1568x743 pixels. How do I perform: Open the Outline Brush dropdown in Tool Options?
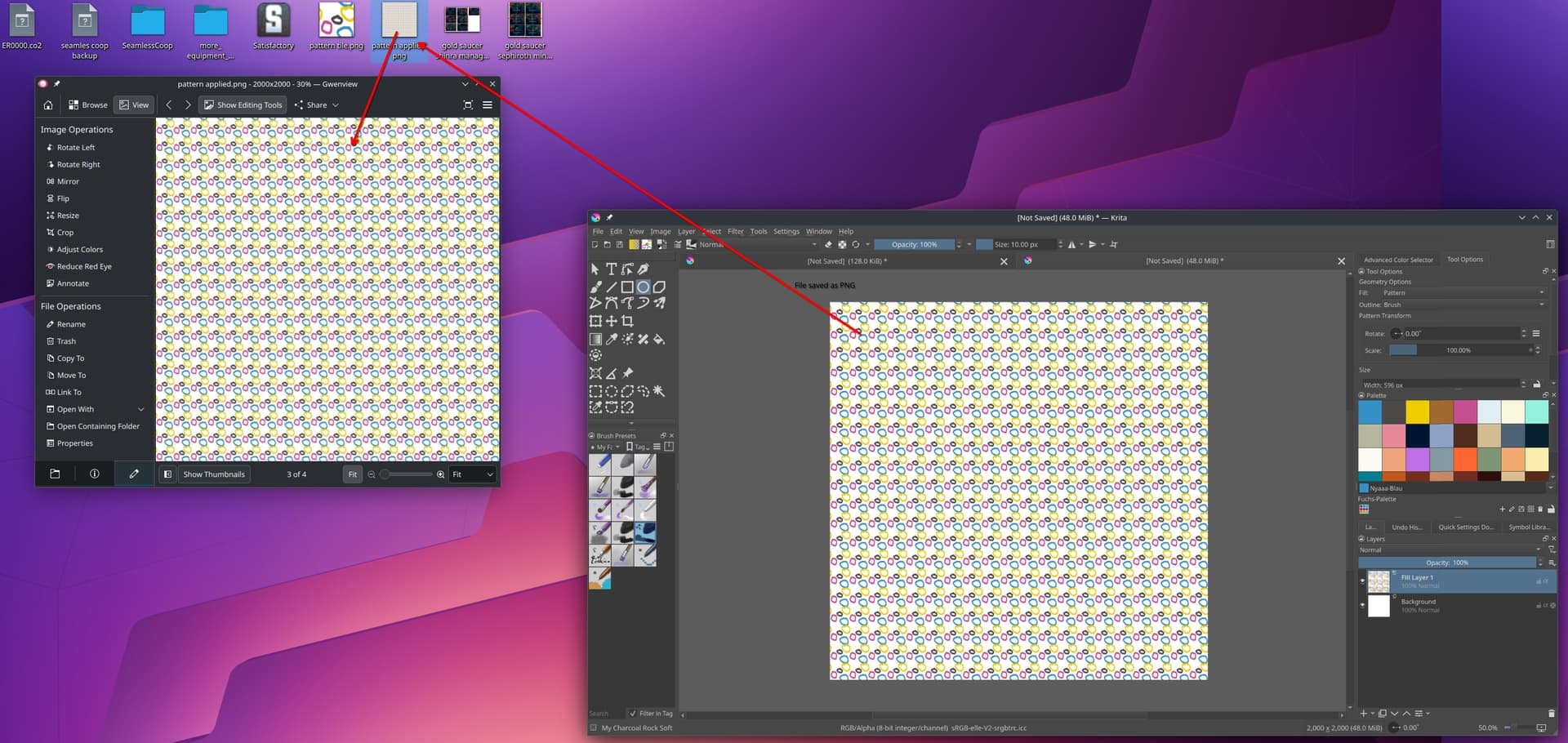coord(1463,305)
